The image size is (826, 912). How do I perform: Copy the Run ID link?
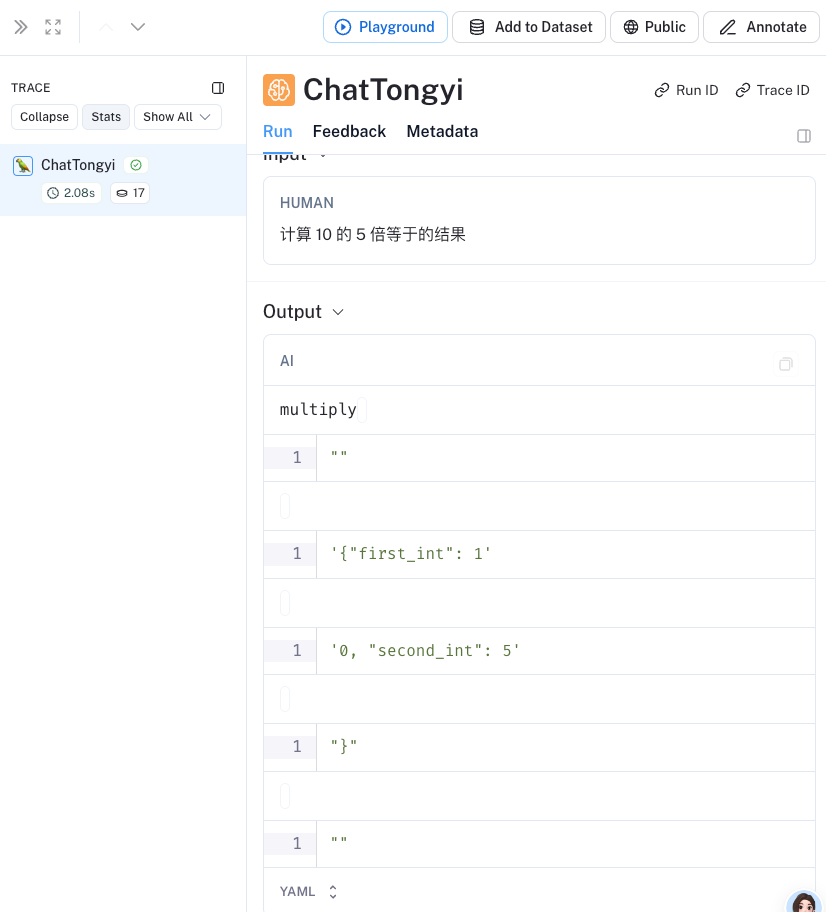click(686, 90)
